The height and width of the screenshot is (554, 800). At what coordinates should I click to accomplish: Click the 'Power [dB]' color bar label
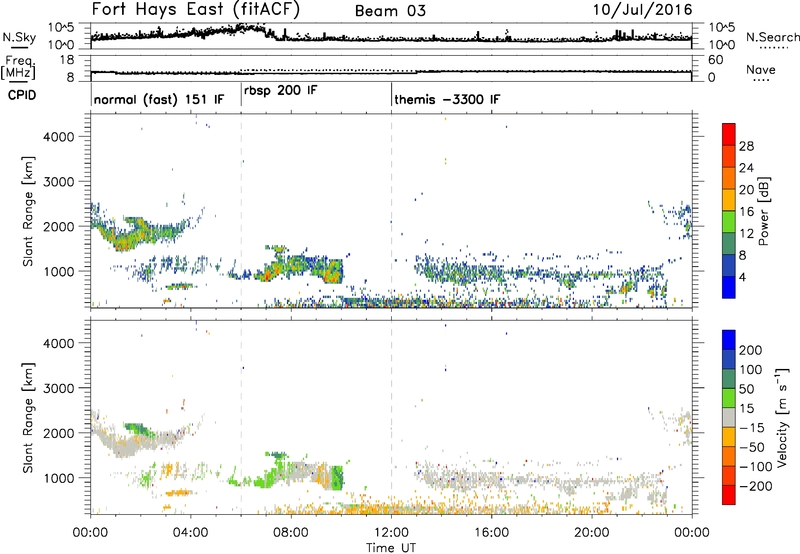point(764,211)
